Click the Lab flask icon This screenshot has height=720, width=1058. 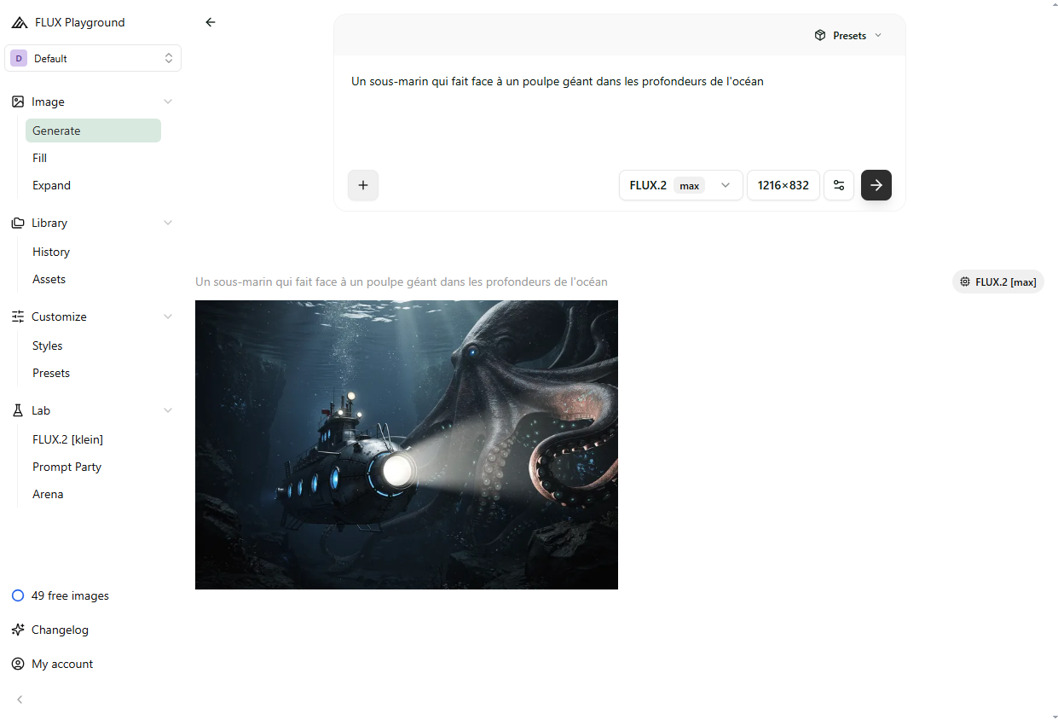(18, 410)
